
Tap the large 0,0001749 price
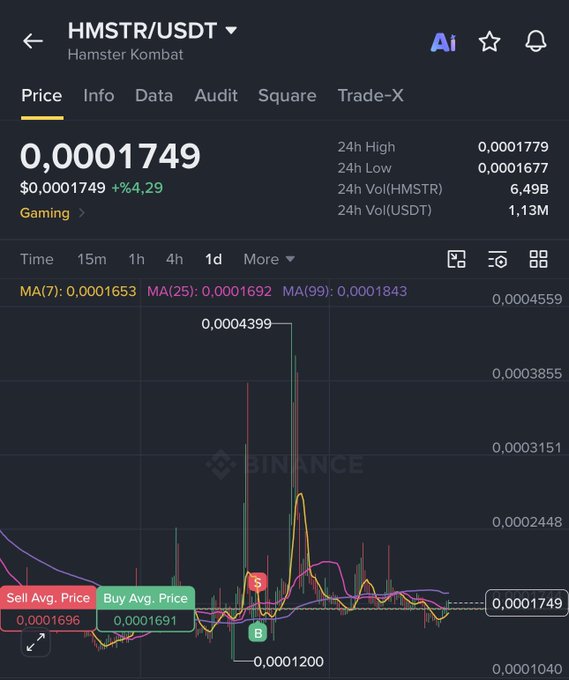pos(110,156)
